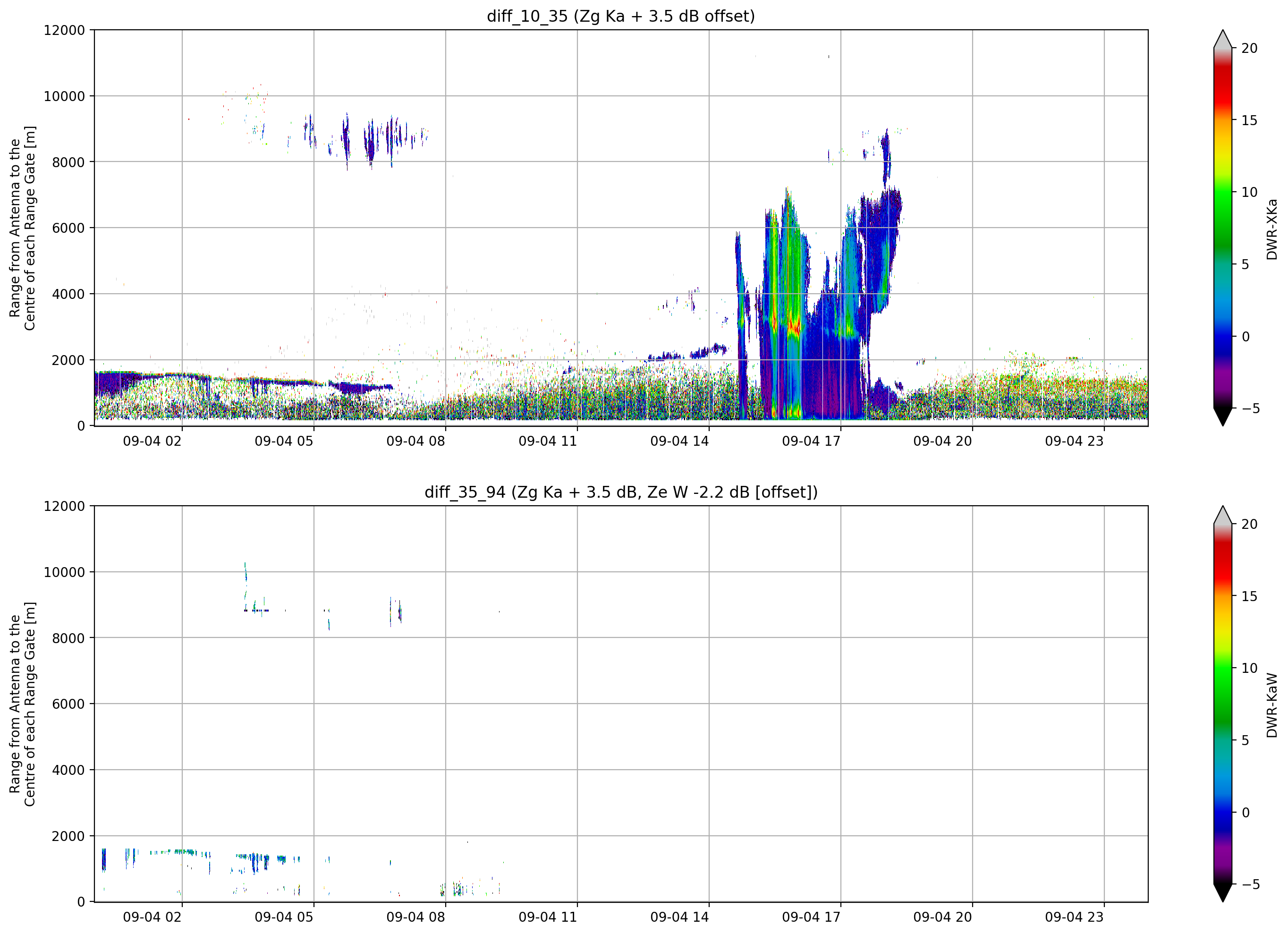Viewport: 1288px width, 934px height.
Task: Click the bottom colorbar's 10 tick label
Action: tap(1249, 668)
